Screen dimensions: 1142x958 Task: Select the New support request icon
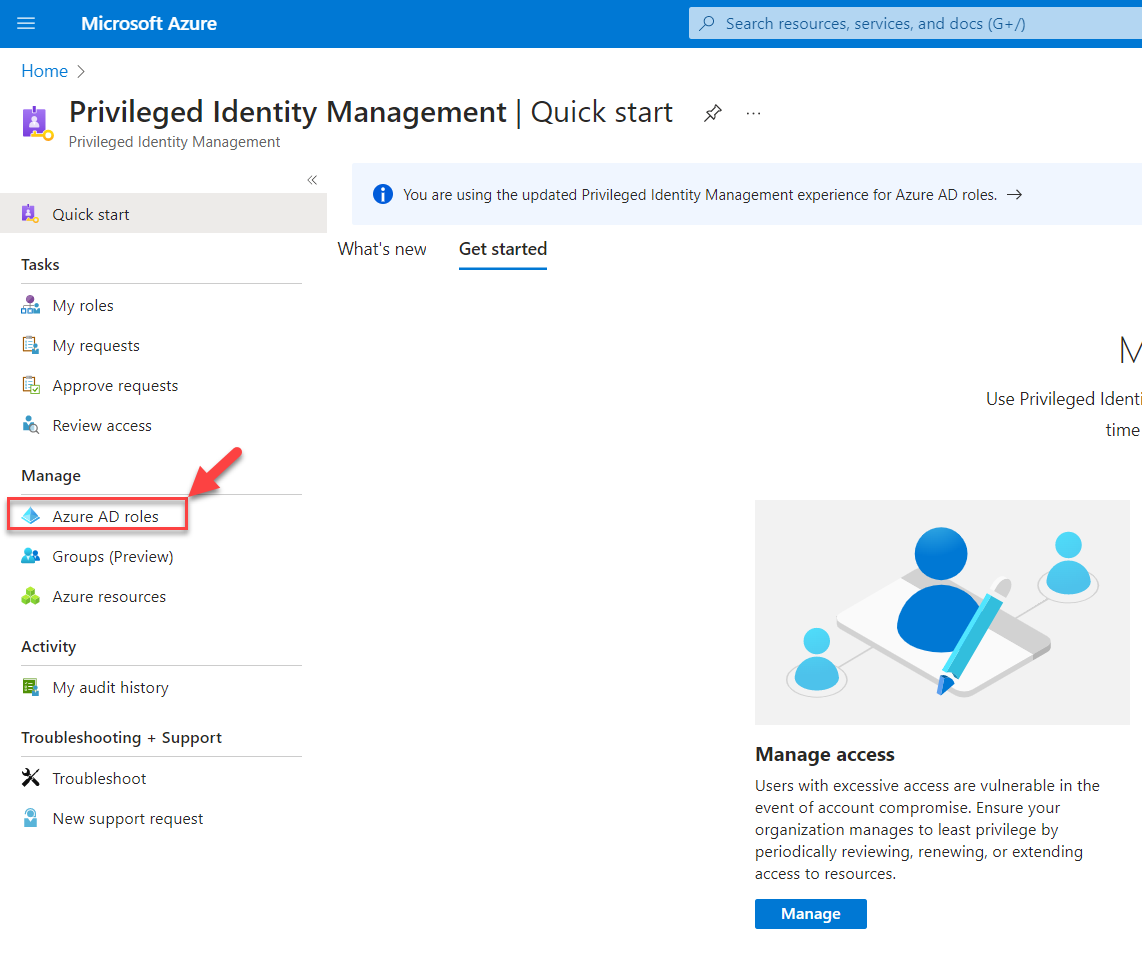point(32,818)
